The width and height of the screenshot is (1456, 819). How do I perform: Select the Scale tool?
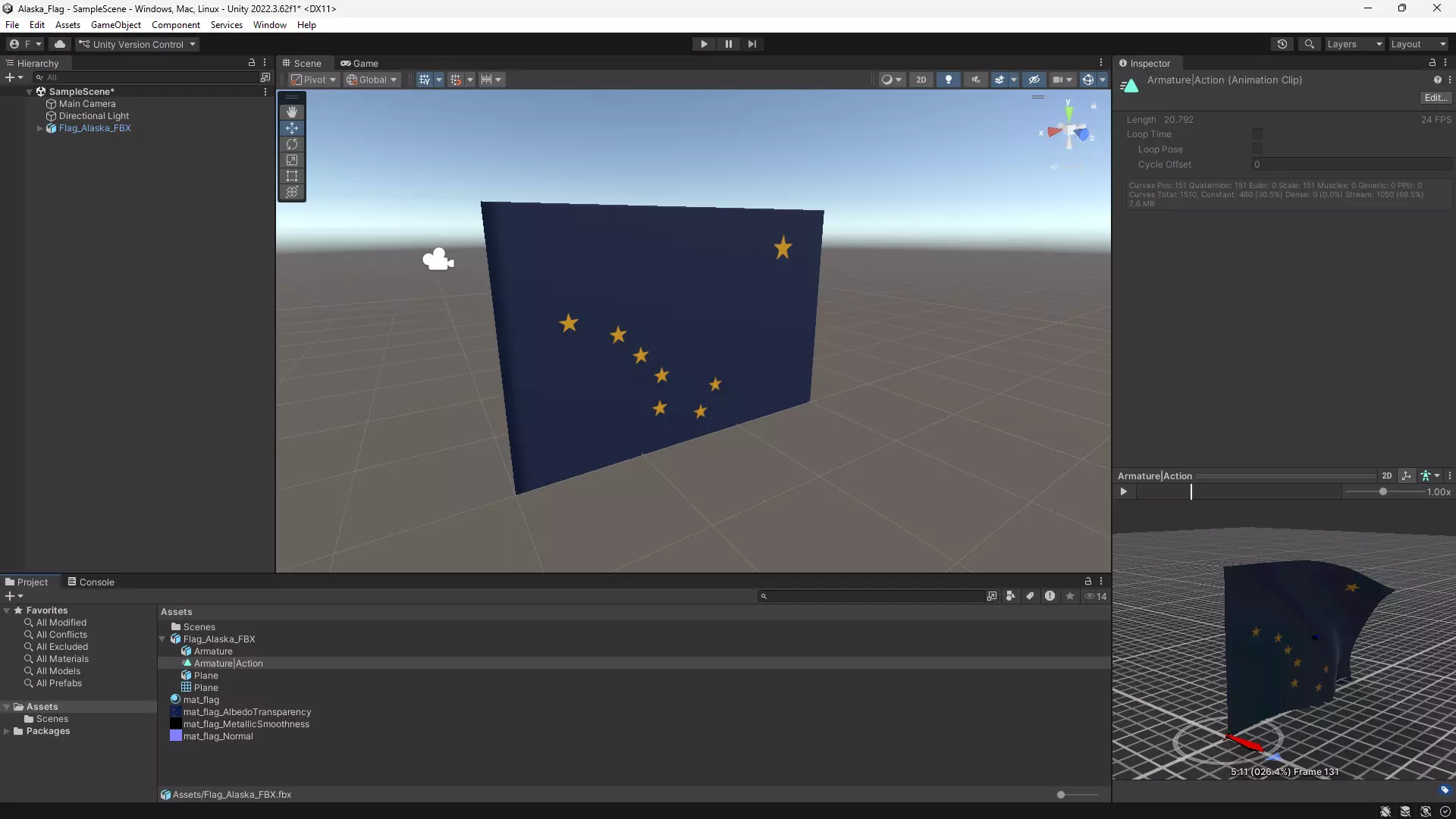tap(292, 160)
